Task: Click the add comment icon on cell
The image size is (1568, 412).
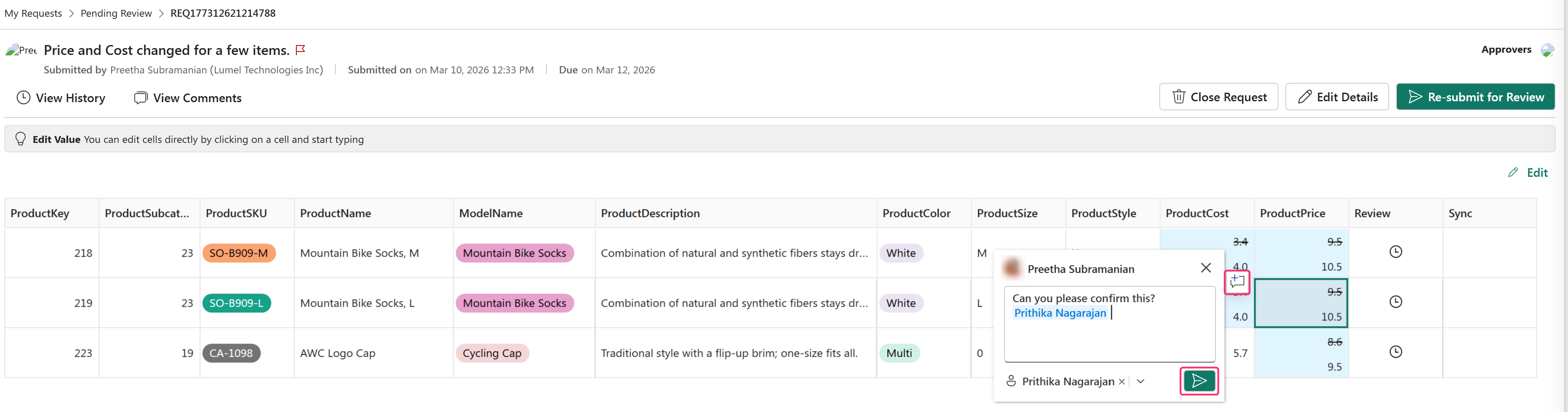Action: (x=1237, y=282)
